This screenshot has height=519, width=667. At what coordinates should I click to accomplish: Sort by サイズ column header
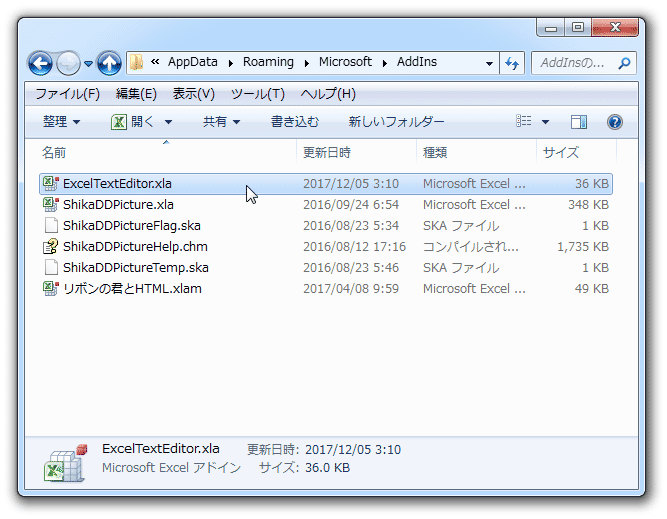(561, 152)
